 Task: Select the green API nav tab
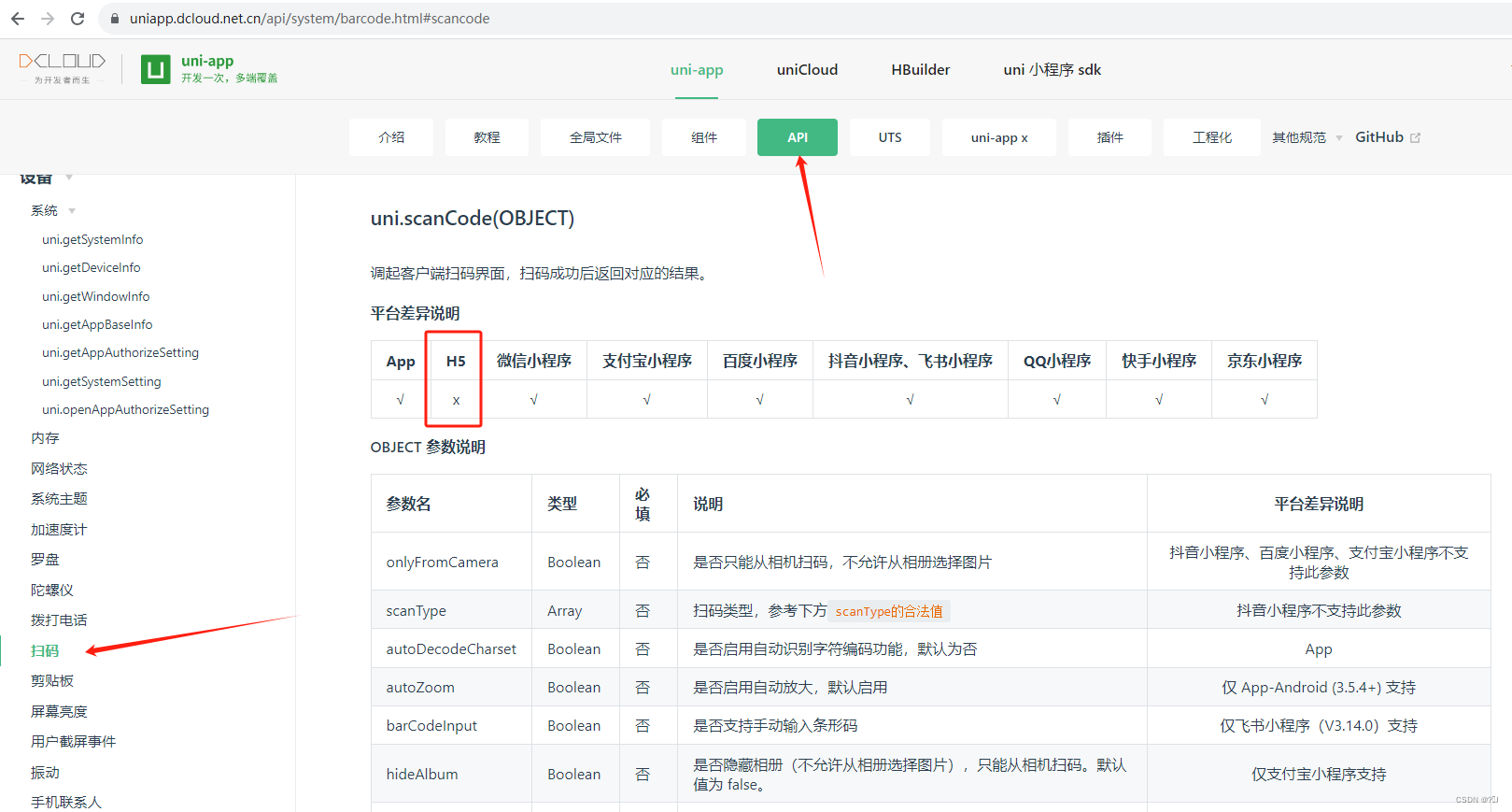(x=798, y=137)
